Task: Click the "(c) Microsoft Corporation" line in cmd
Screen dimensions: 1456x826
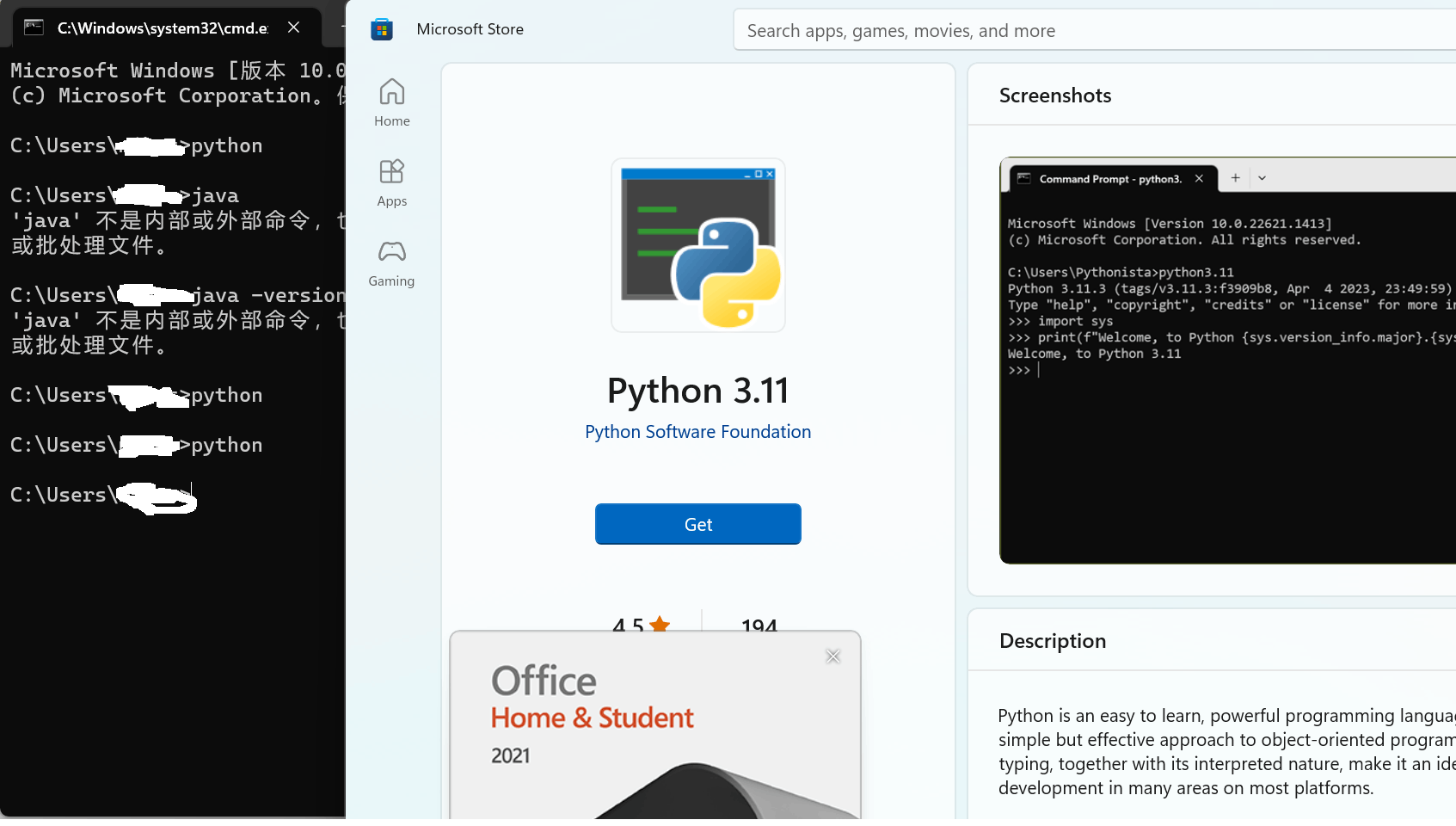Action: coord(178,96)
